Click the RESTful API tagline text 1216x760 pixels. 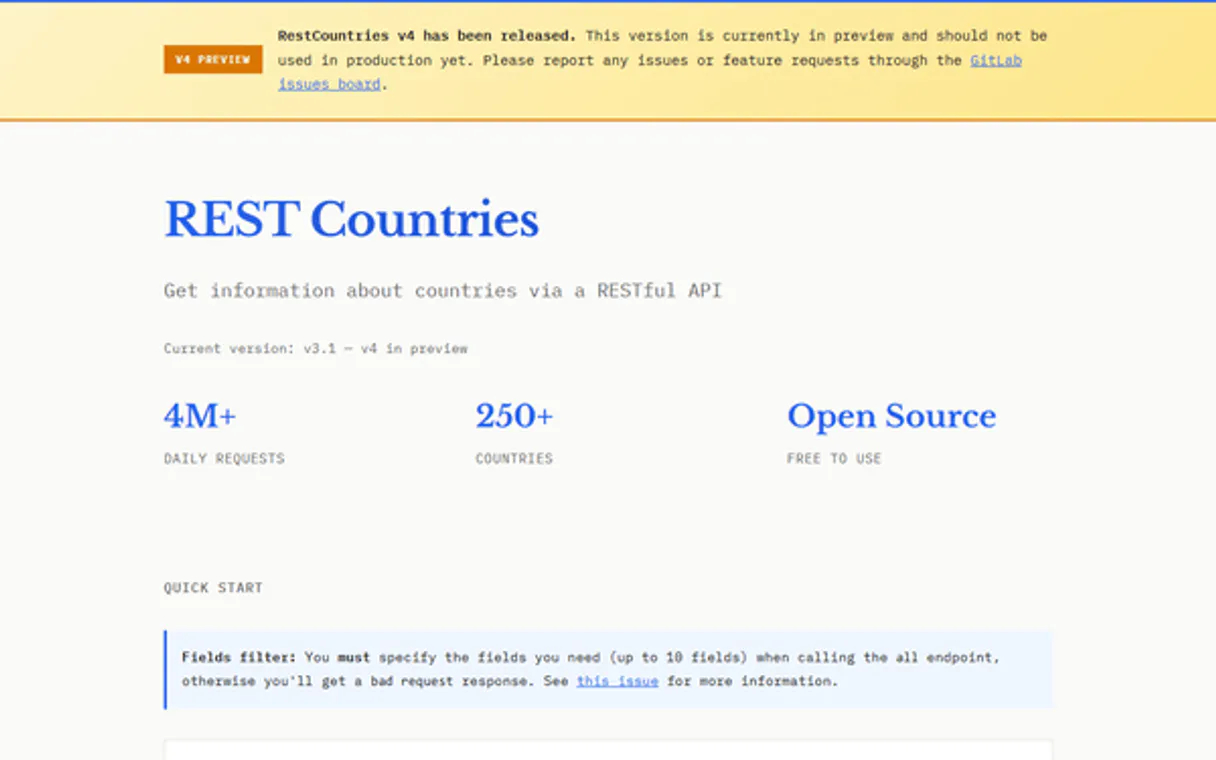pyautogui.click(x=443, y=290)
